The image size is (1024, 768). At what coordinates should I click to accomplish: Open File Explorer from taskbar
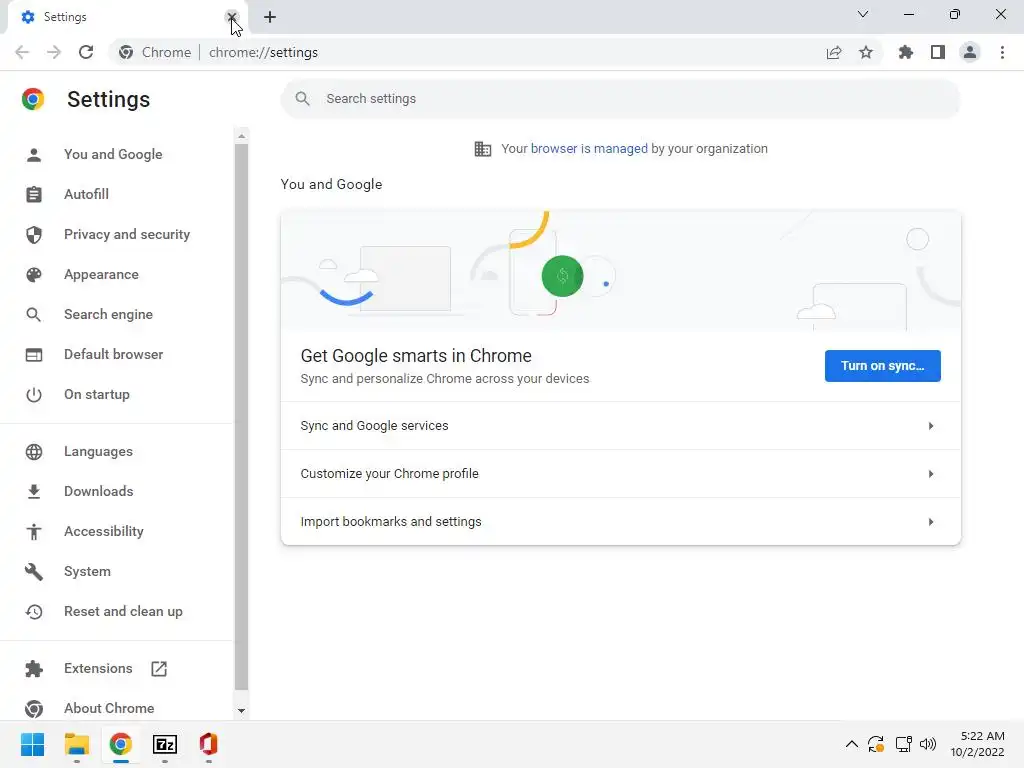[76, 744]
